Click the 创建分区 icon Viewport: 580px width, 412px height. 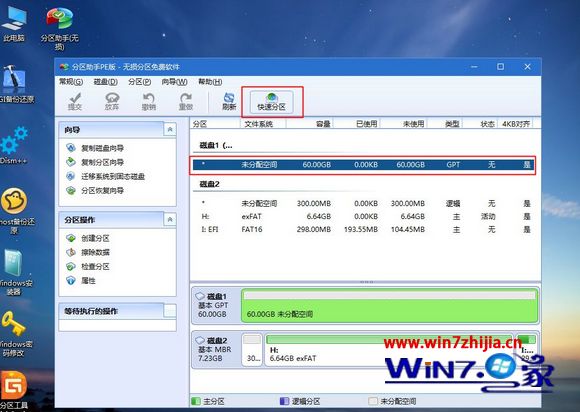(x=71, y=238)
